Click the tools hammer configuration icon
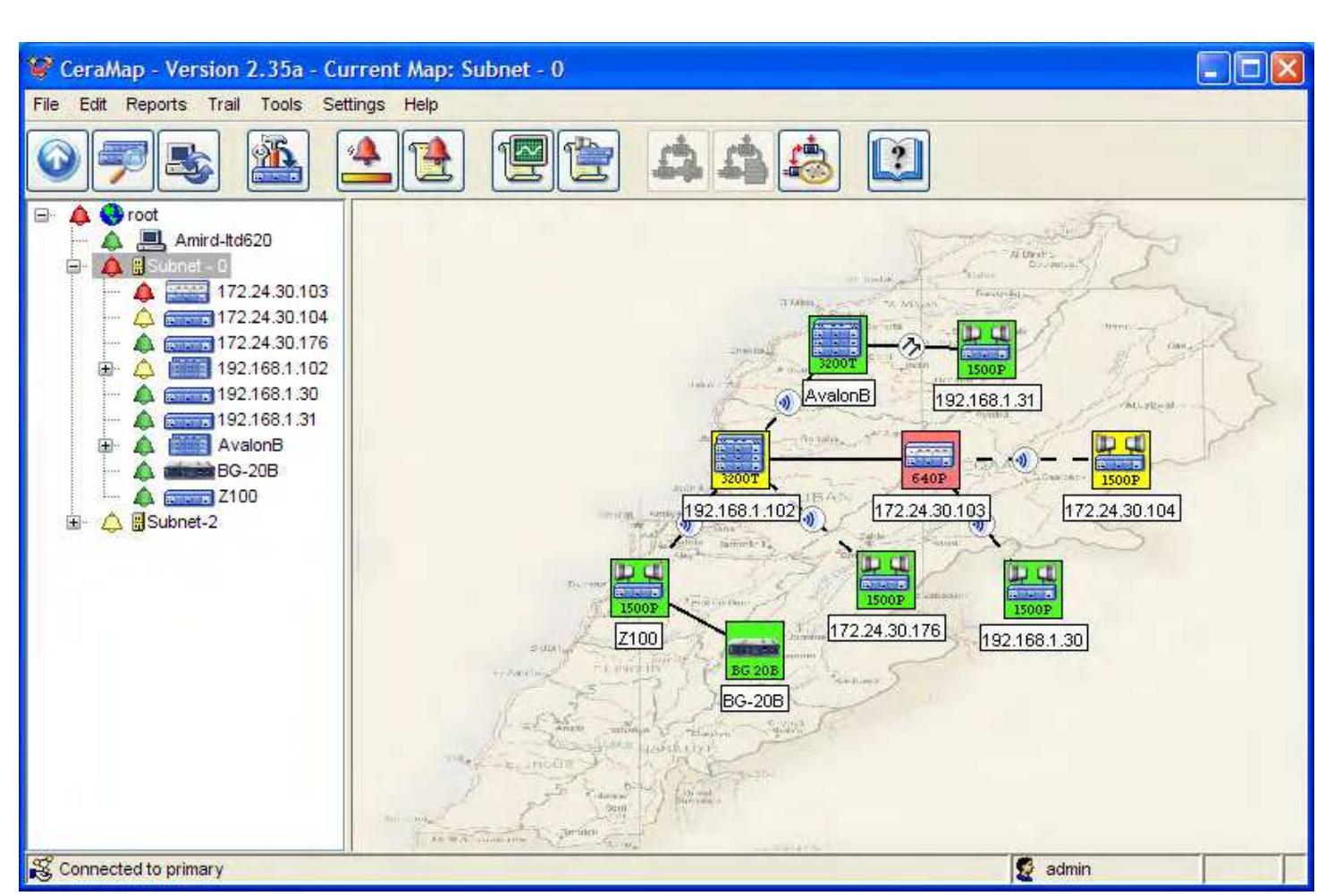The height and width of the screenshot is (896, 1334). (x=278, y=161)
